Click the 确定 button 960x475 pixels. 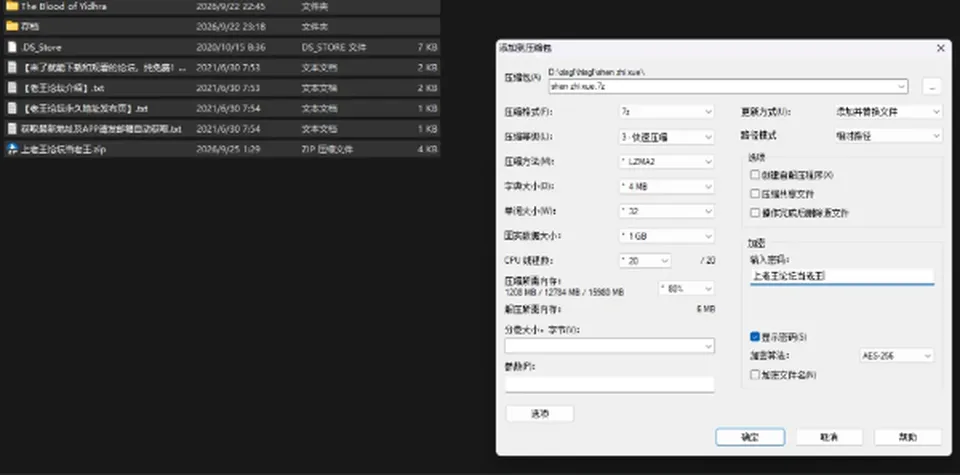(x=750, y=437)
